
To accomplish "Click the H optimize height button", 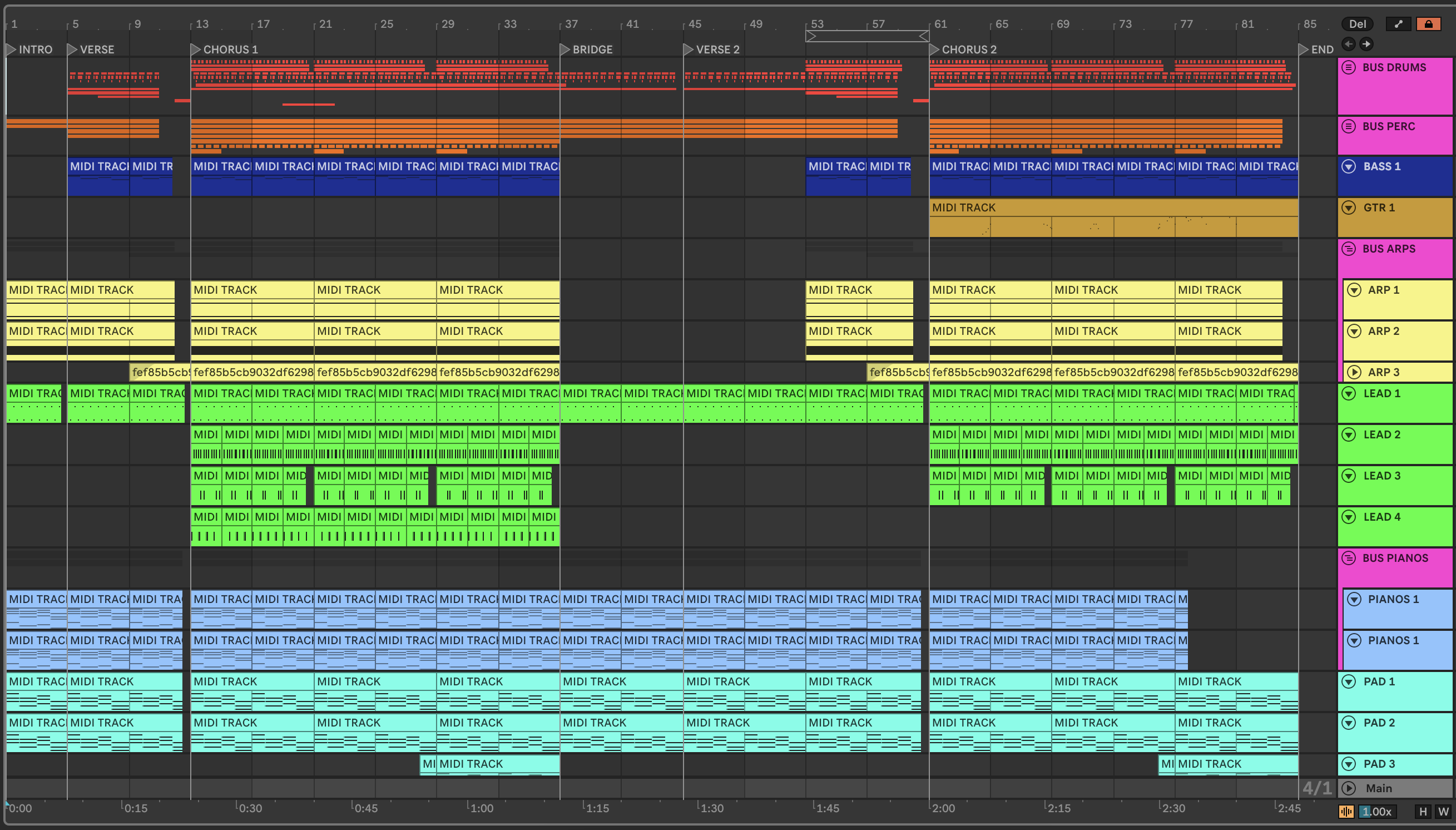I will click(x=1423, y=812).
